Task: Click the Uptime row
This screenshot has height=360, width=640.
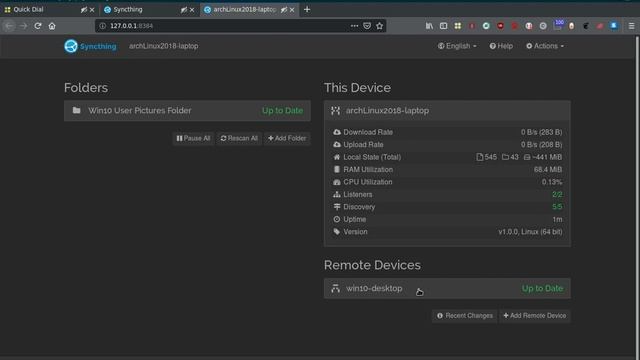Action: pos(447,219)
